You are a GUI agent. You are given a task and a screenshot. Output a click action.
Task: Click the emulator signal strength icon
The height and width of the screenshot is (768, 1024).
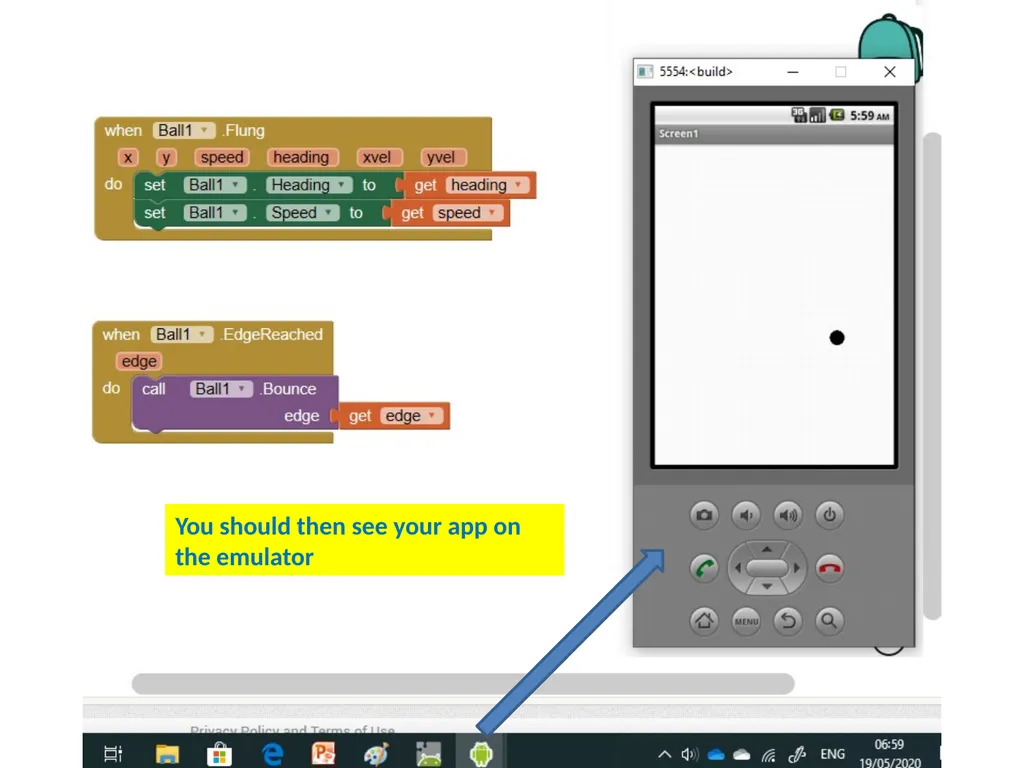pyautogui.click(x=817, y=116)
